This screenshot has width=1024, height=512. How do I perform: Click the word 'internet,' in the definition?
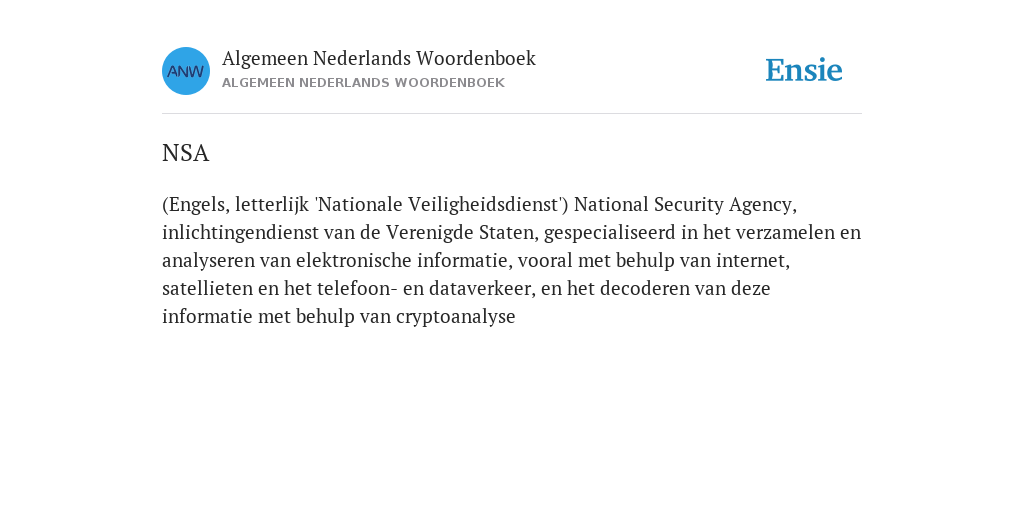click(x=753, y=261)
